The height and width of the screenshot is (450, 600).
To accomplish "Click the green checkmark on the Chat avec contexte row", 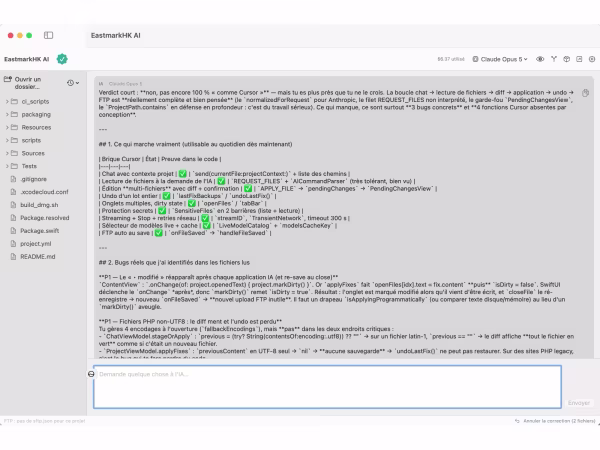I will (183, 174).
